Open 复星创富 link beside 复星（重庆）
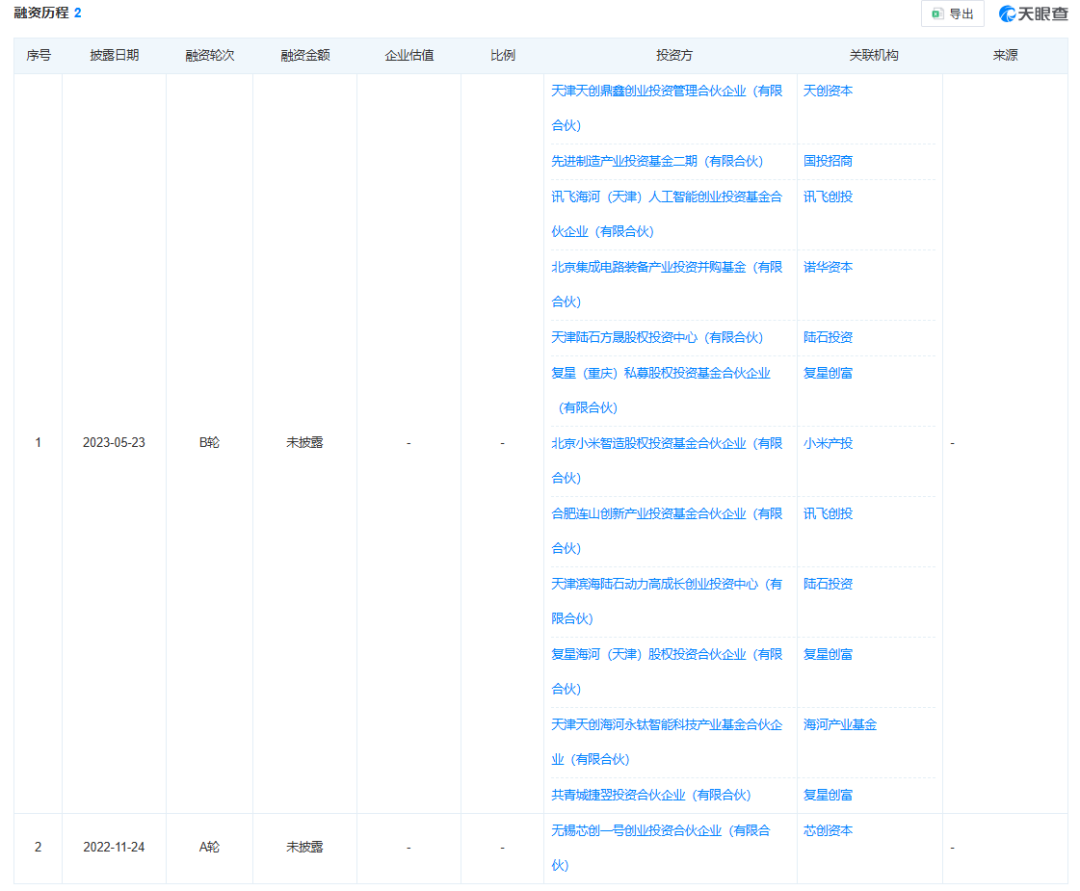Image resolution: width=1080 pixels, height=891 pixels. point(828,373)
